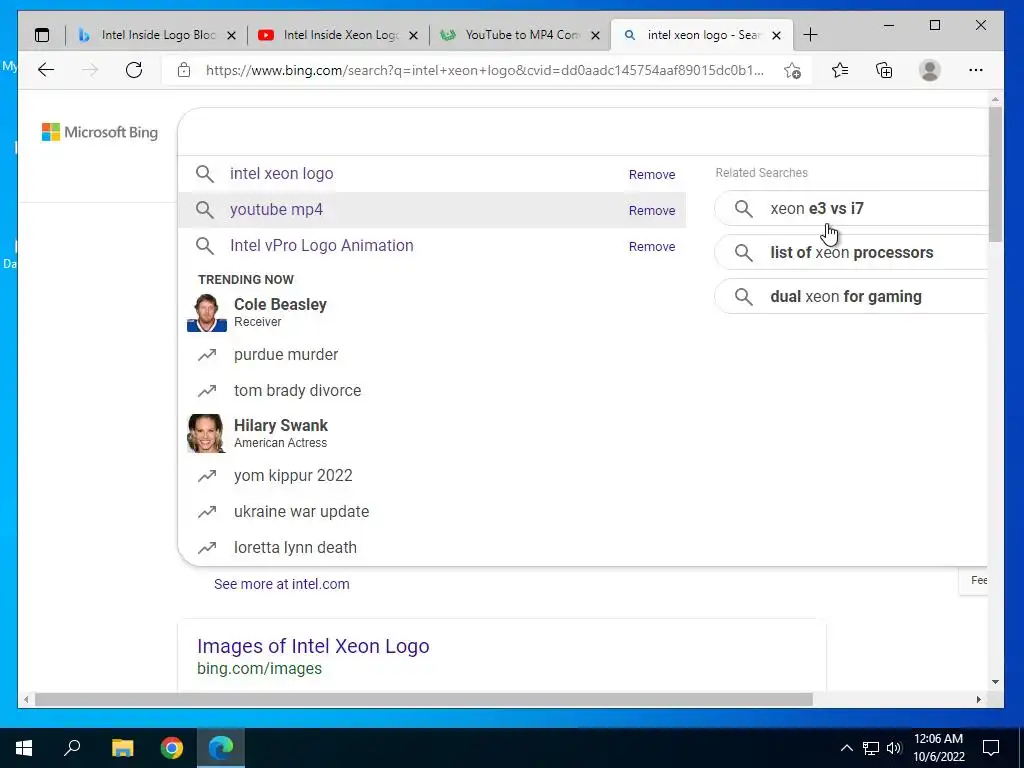Open the Windows notification center
This screenshot has width=1024, height=768.
pyautogui.click(x=991, y=748)
